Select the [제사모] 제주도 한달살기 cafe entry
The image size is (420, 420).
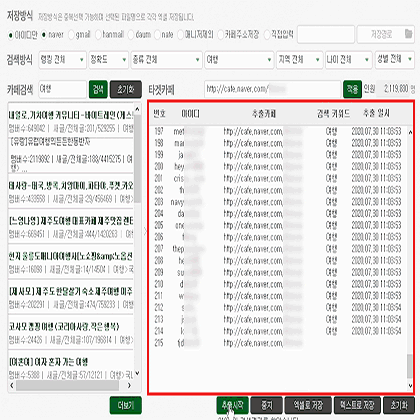71,297
